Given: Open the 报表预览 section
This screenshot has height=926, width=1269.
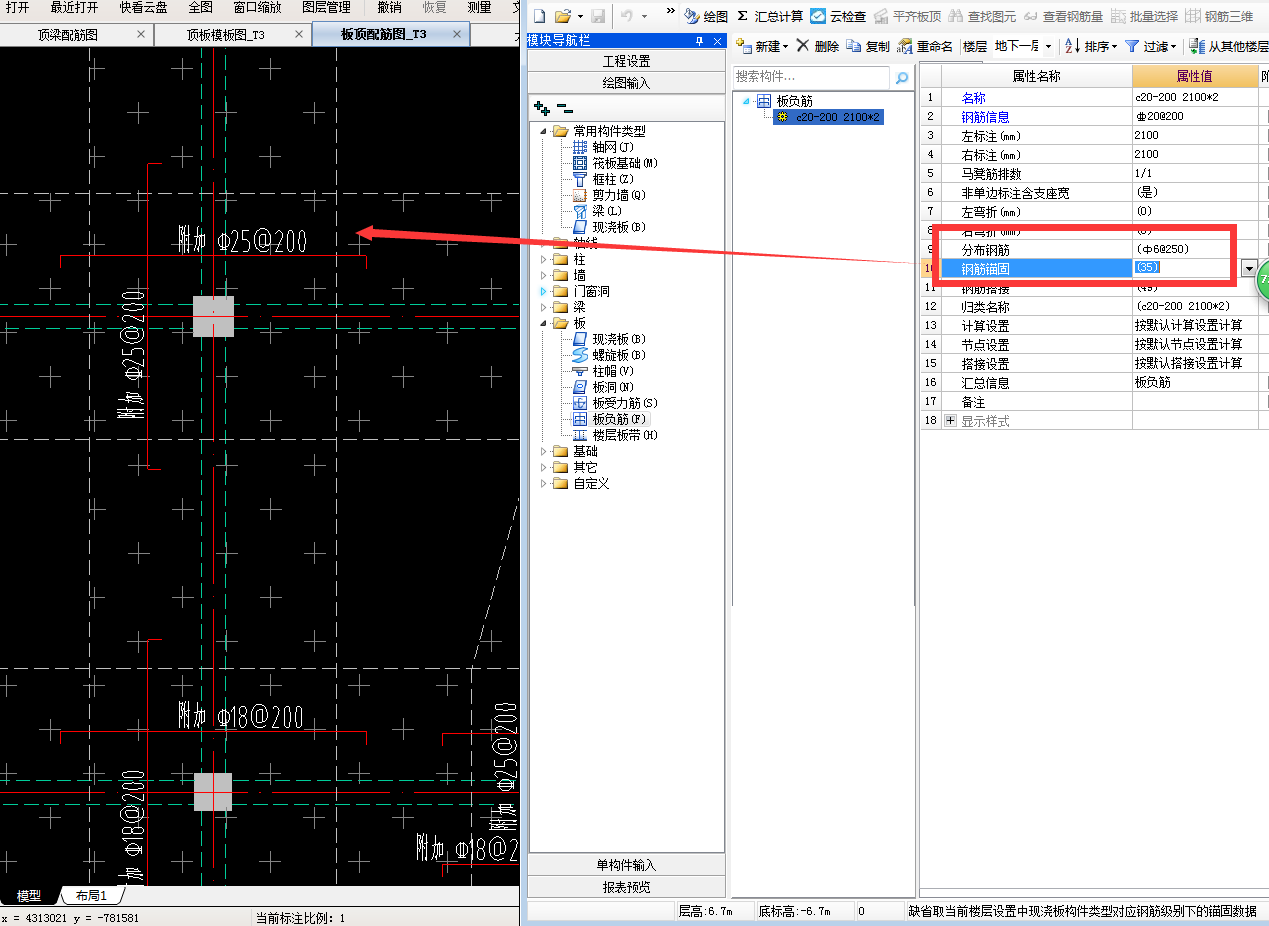Looking at the screenshot, I should pyautogui.click(x=626, y=886).
